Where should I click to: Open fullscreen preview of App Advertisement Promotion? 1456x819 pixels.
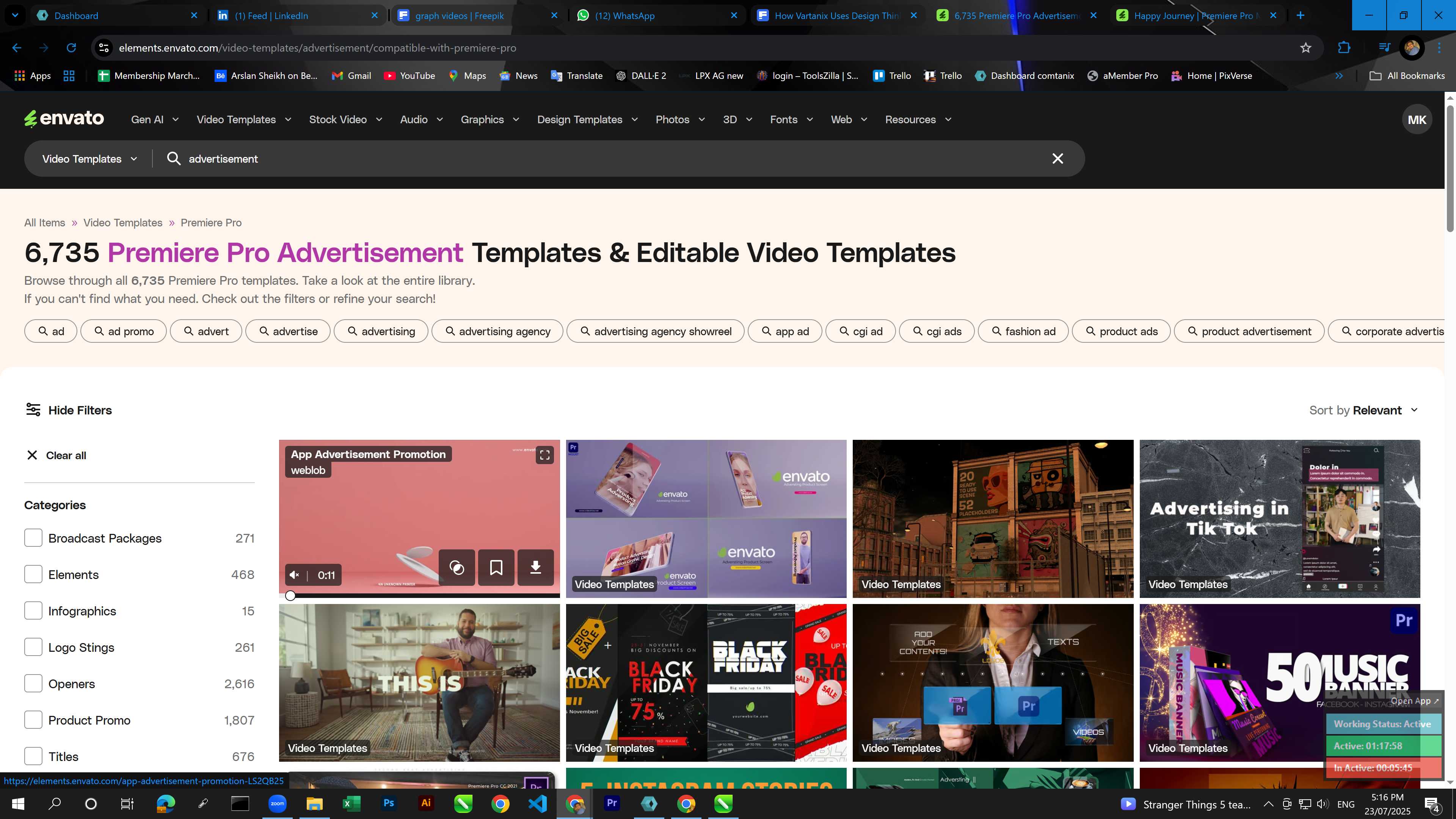[545, 455]
